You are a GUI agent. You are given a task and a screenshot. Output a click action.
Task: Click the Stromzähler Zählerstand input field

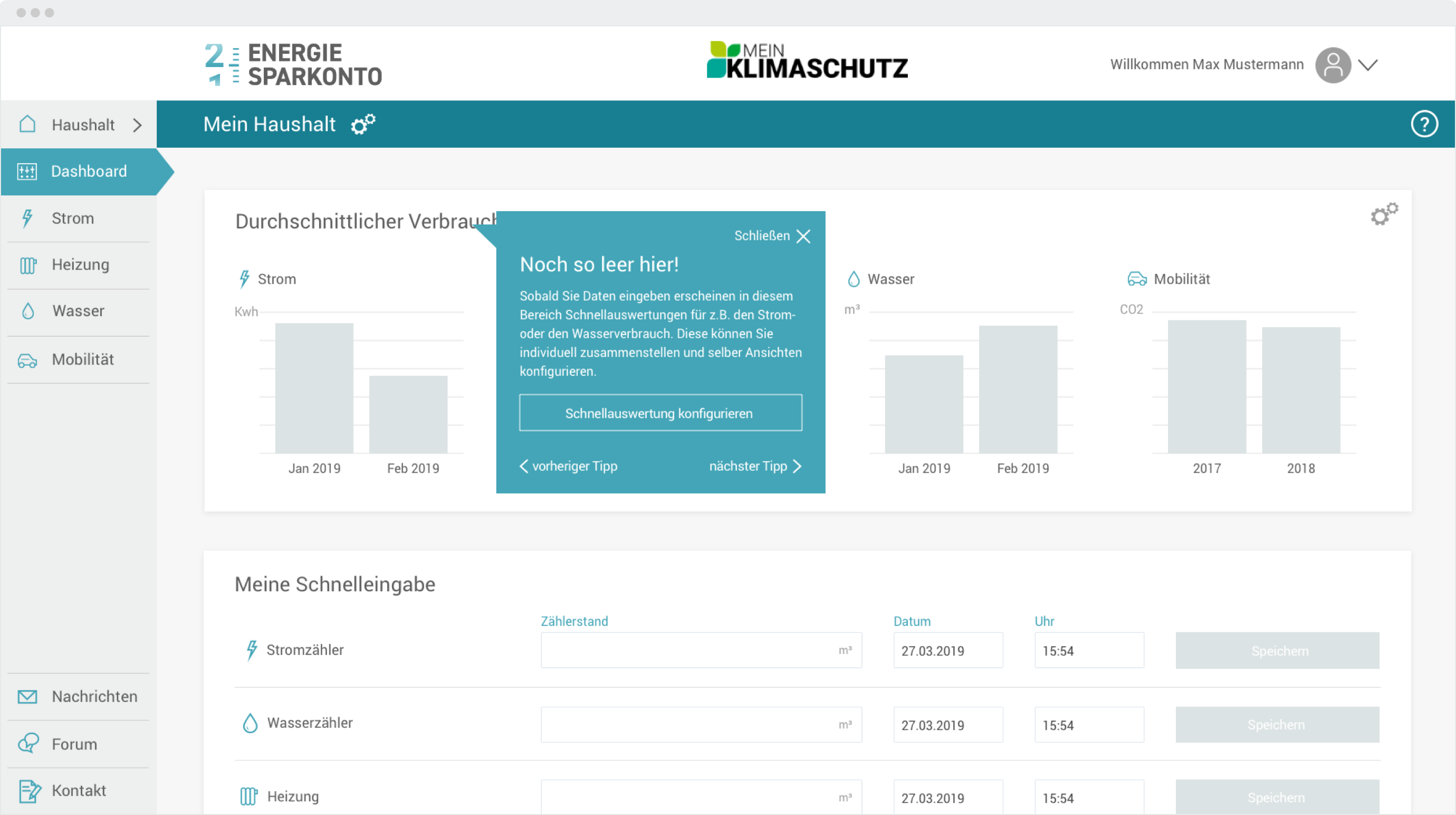687,651
